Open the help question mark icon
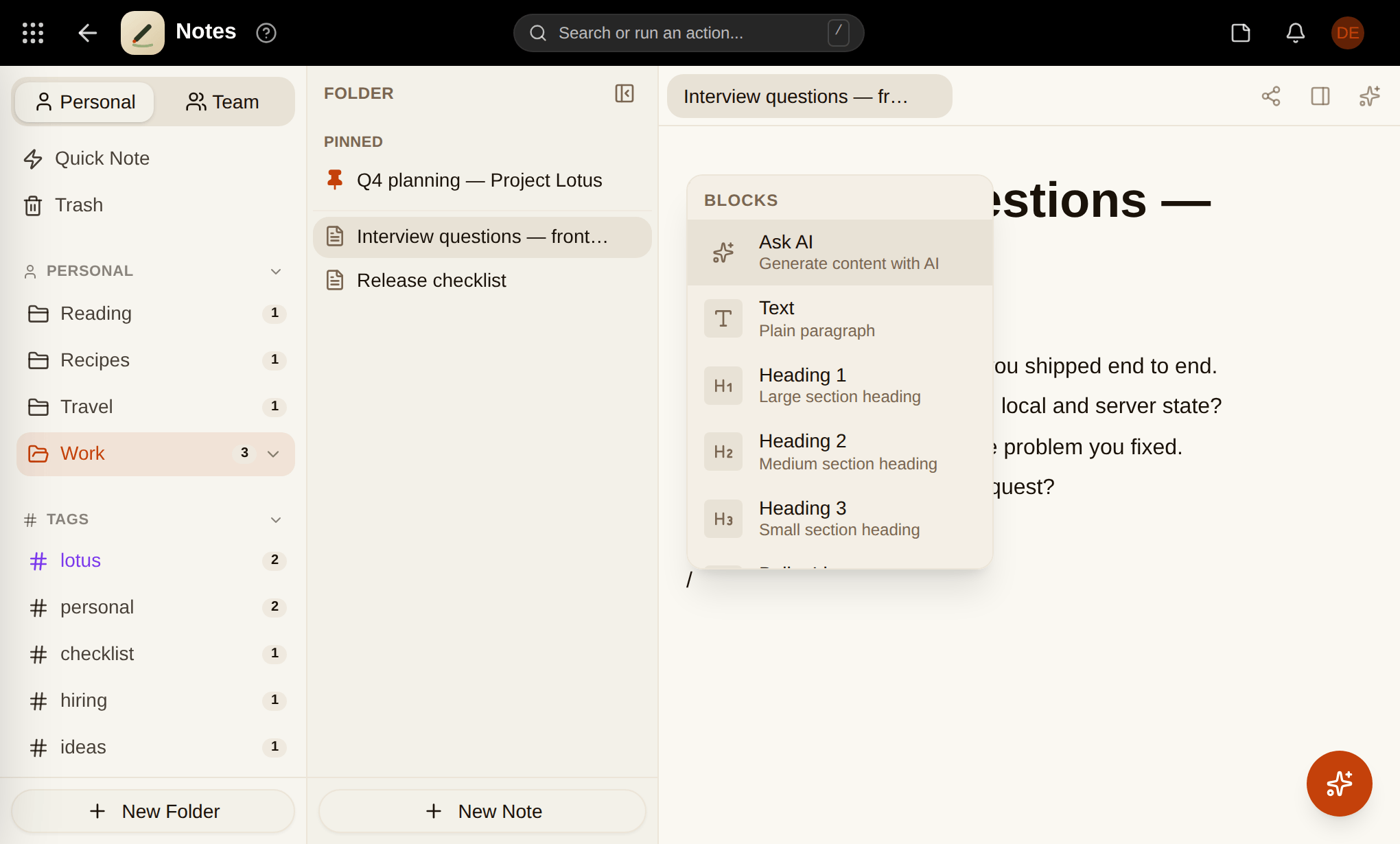Viewport: 1400px width, 844px height. (266, 33)
